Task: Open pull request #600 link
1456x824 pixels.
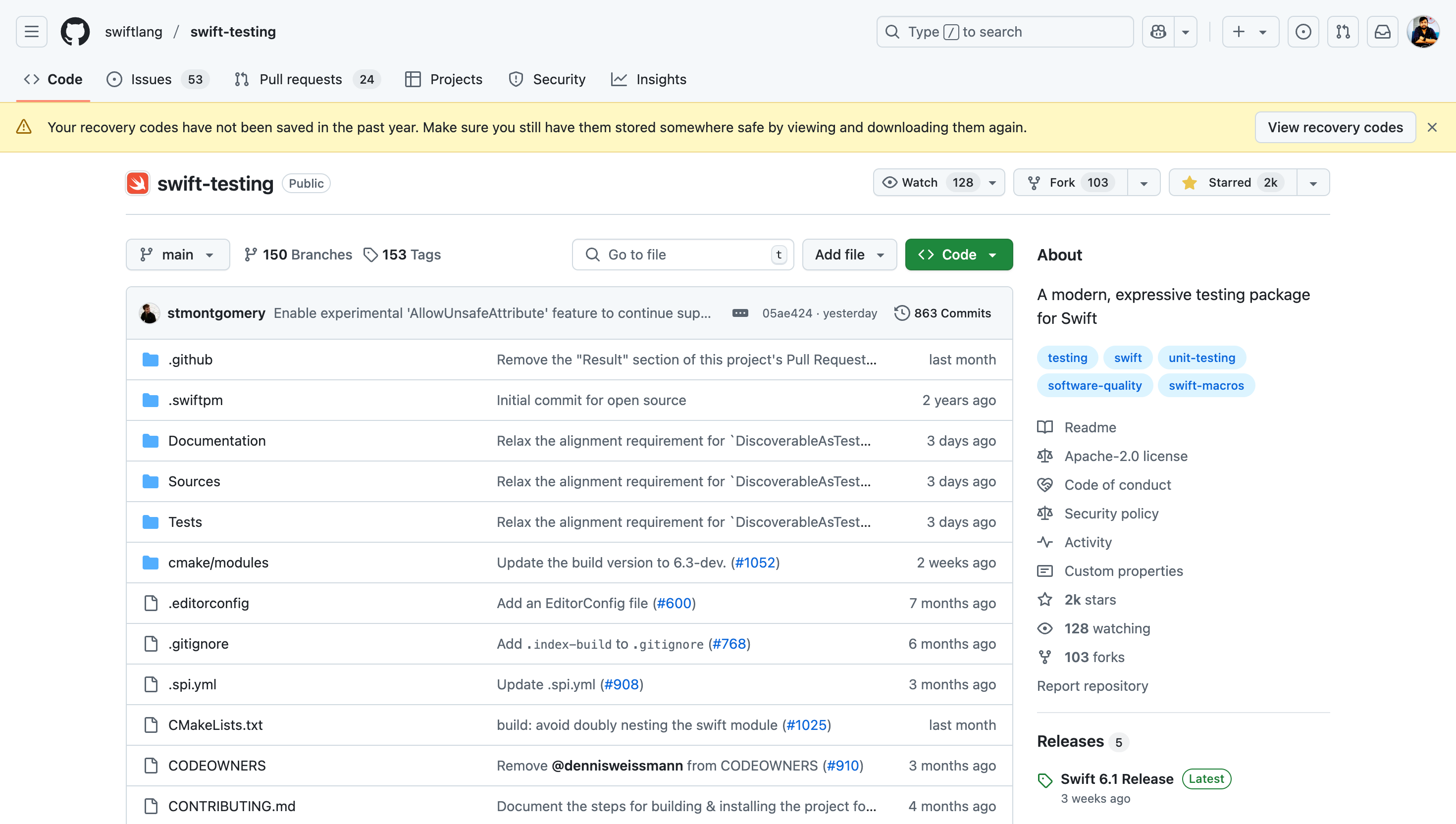Action: 674,603
